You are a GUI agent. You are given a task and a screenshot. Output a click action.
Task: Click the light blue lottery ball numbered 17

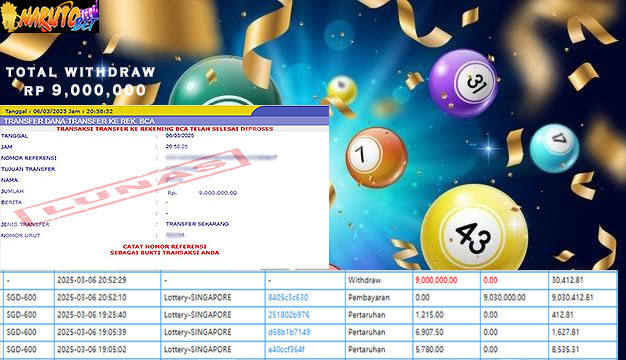coord(554,148)
